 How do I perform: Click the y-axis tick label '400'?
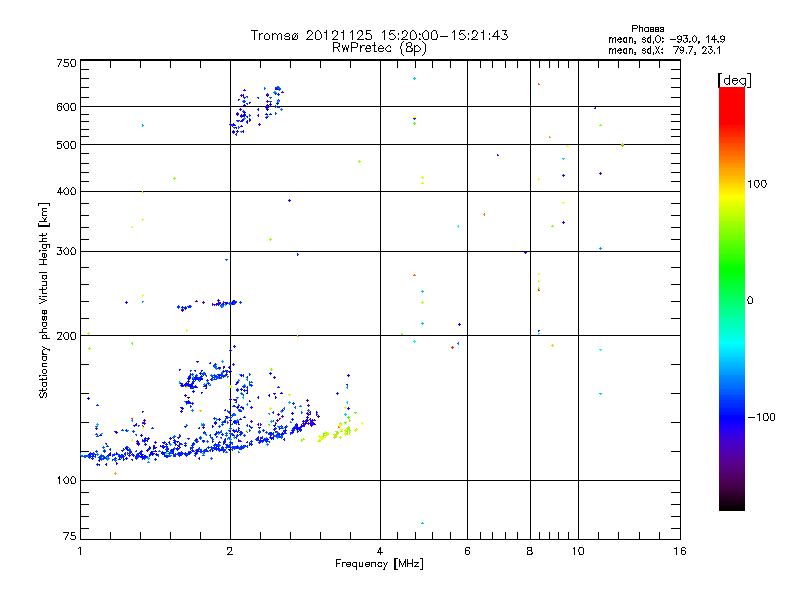67,191
